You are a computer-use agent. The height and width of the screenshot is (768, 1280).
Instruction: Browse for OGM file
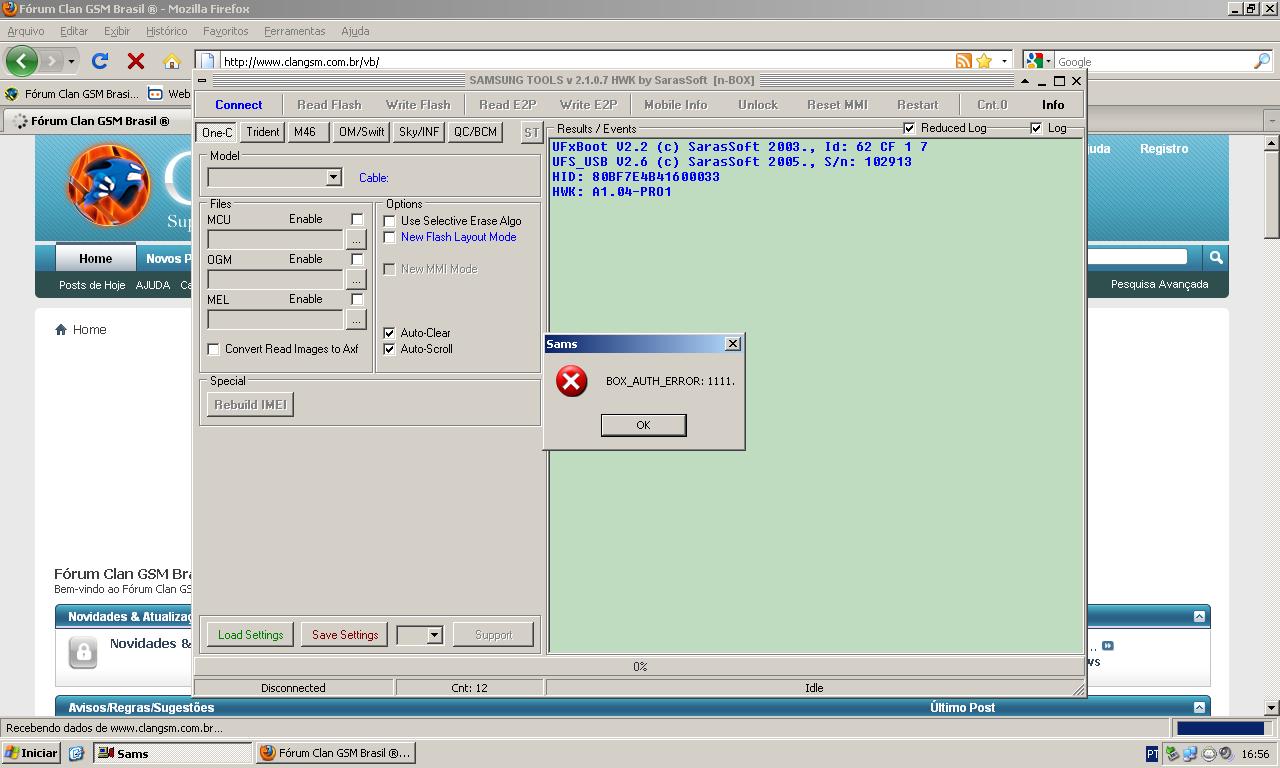355,280
